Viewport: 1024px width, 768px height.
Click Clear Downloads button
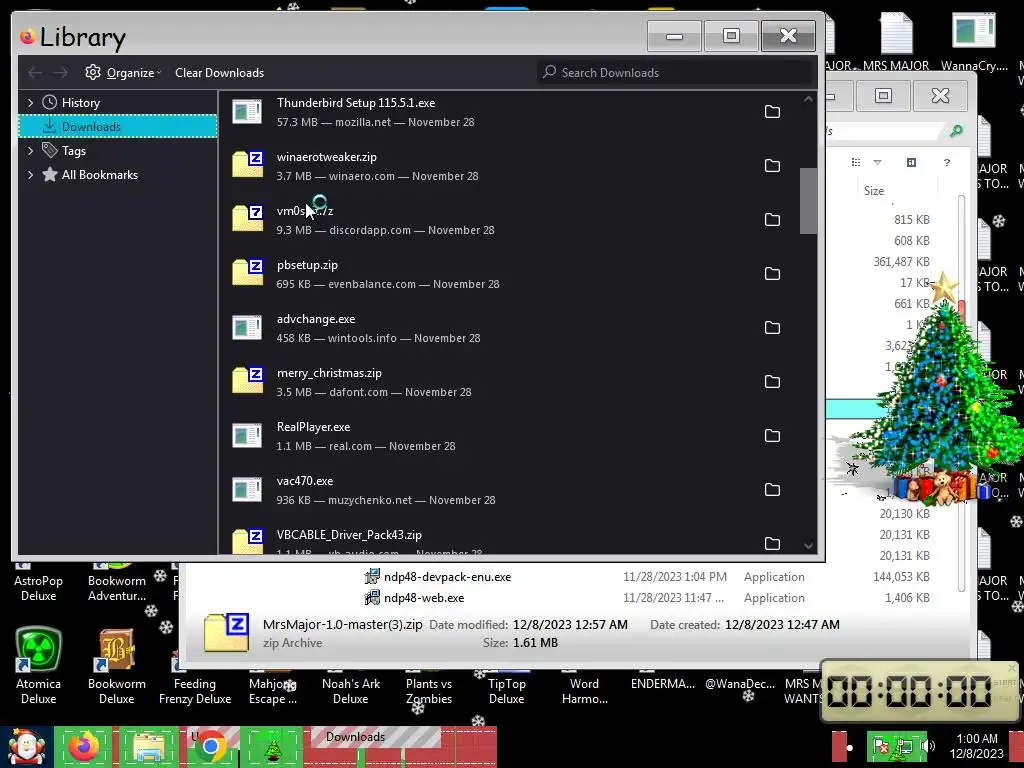pos(219,72)
